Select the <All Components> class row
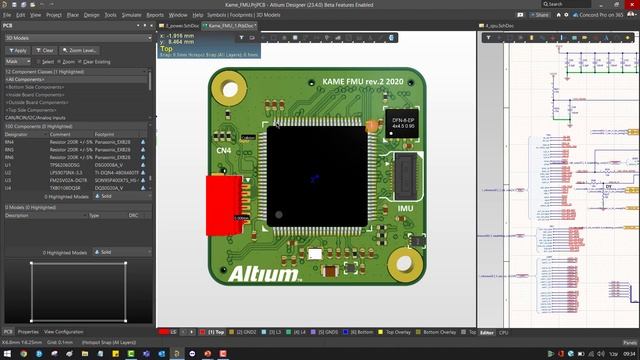 coord(76,79)
